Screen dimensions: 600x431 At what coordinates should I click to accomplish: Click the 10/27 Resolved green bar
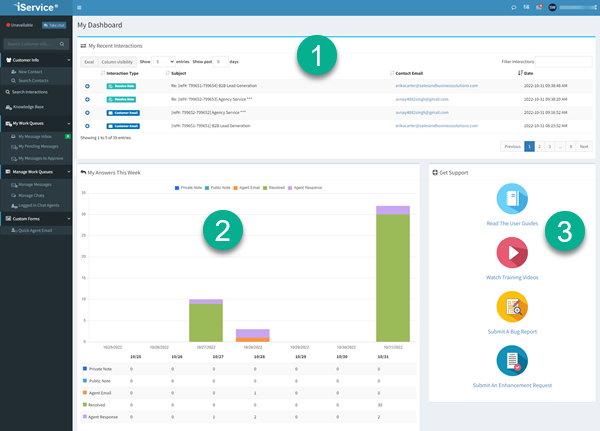tap(206, 322)
